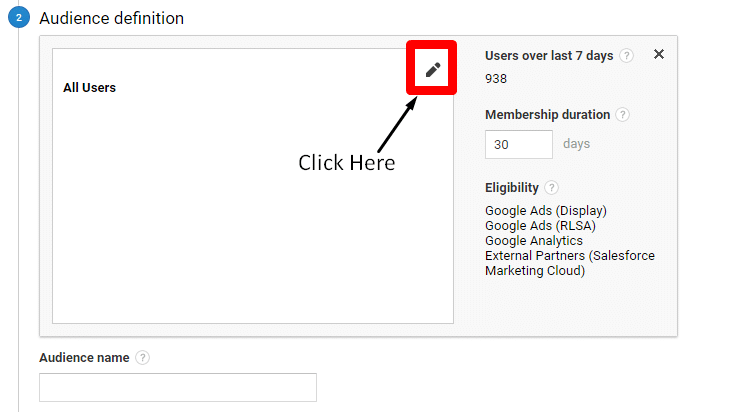Close the audience definition panel
This screenshot has height=412, width=744.
[658, 55]
